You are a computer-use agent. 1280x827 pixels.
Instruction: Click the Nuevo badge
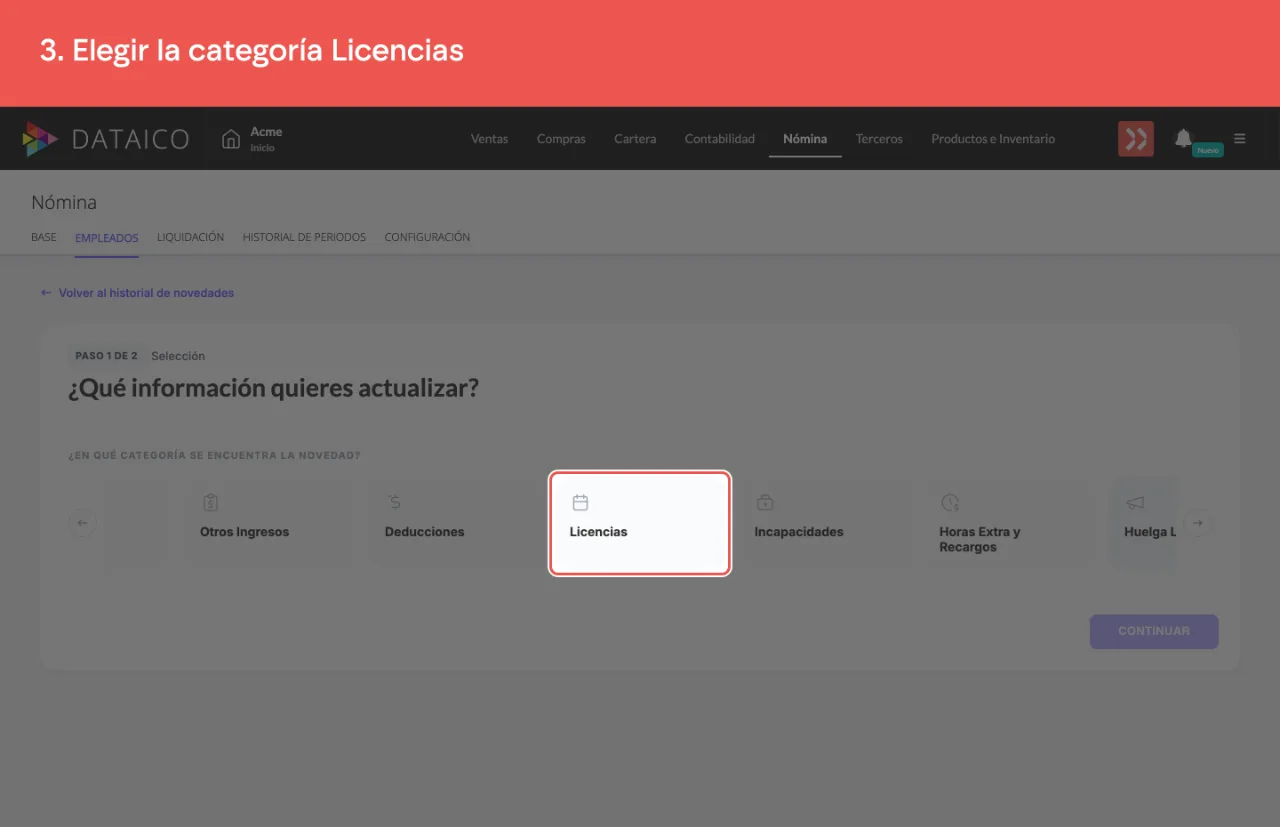coord(1208,150)
